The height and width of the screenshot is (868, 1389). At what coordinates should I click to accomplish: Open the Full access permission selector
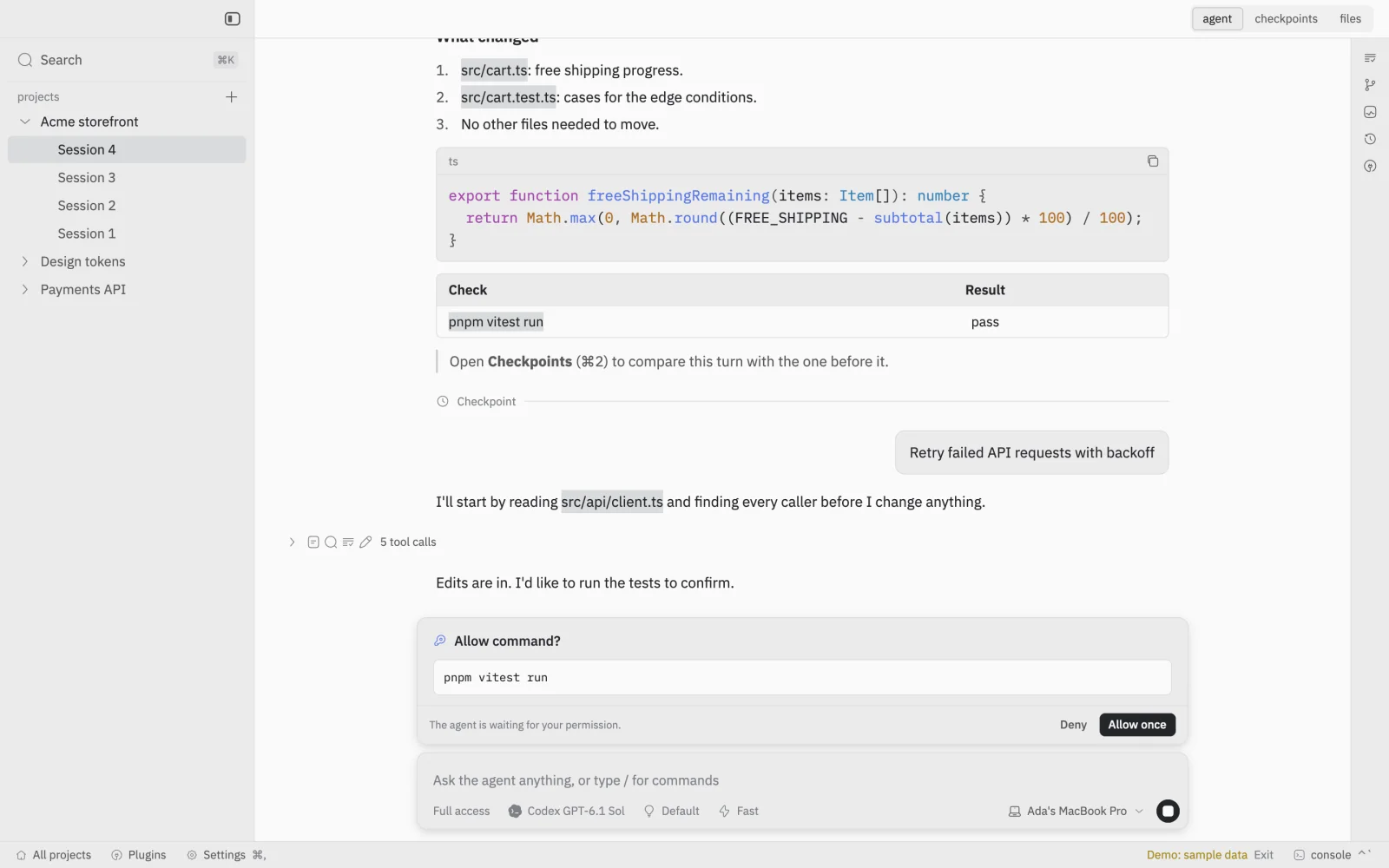461,811
